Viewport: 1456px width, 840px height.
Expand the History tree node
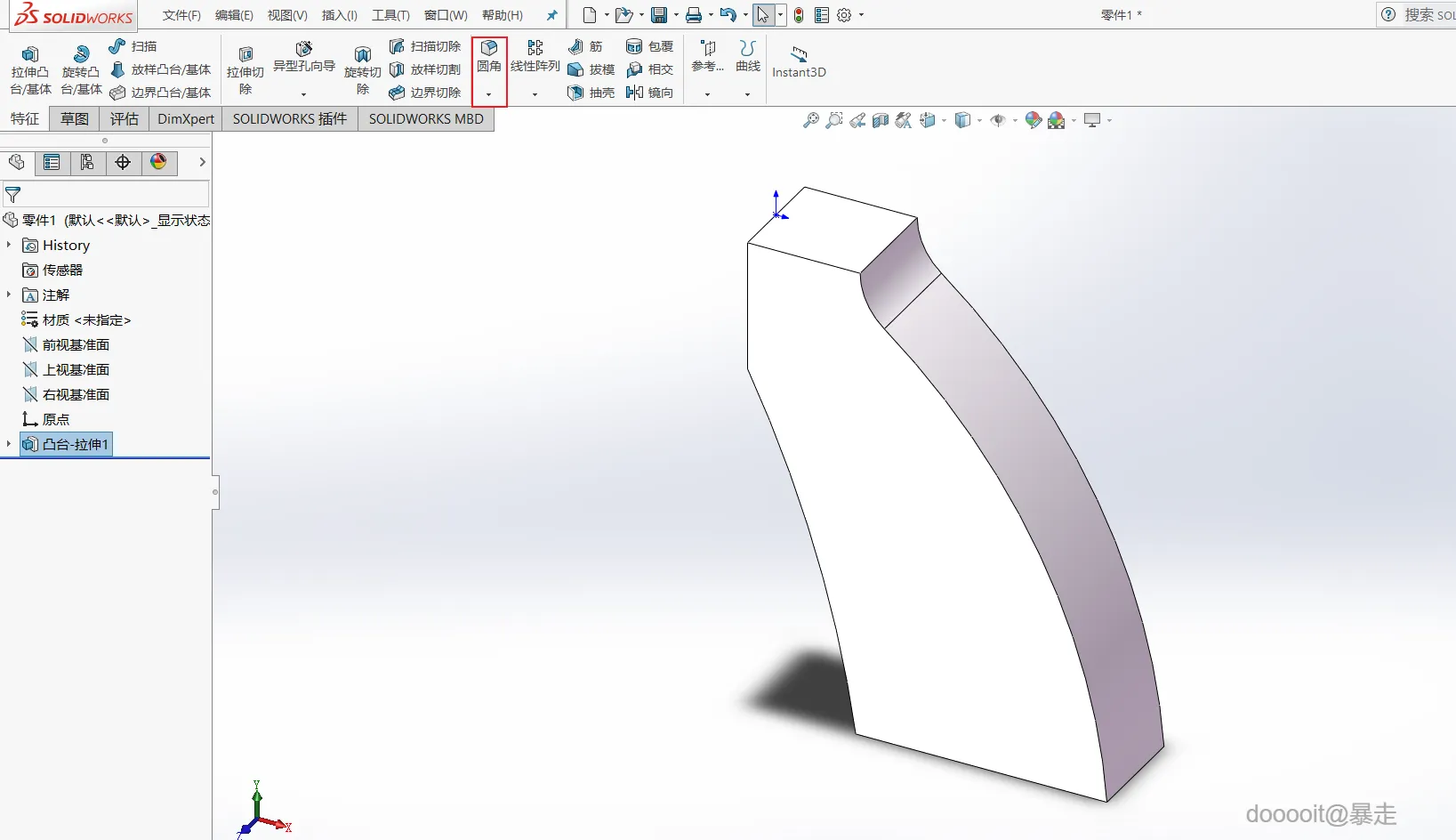tap(9, 245)
